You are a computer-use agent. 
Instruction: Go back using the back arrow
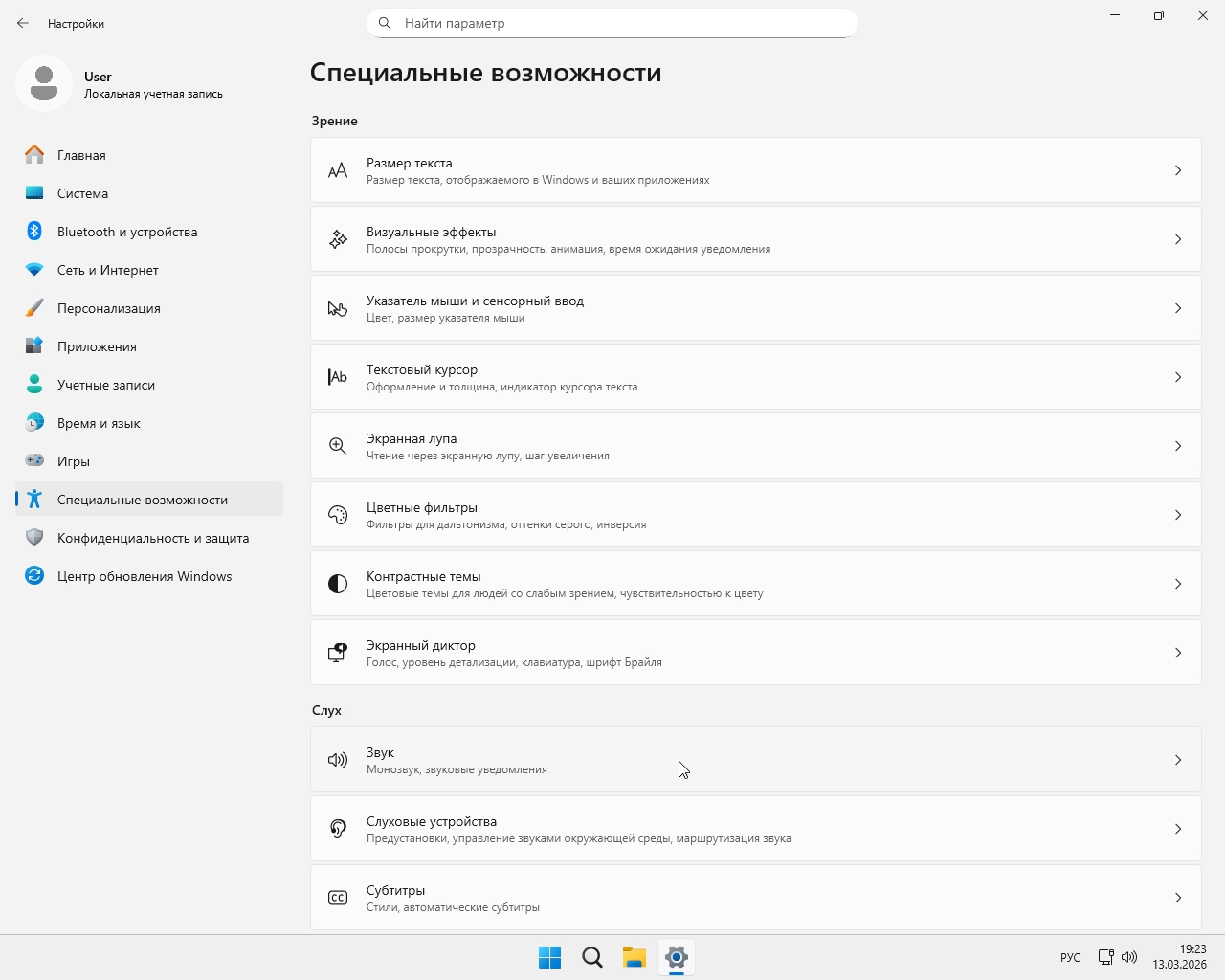point(23,23)
